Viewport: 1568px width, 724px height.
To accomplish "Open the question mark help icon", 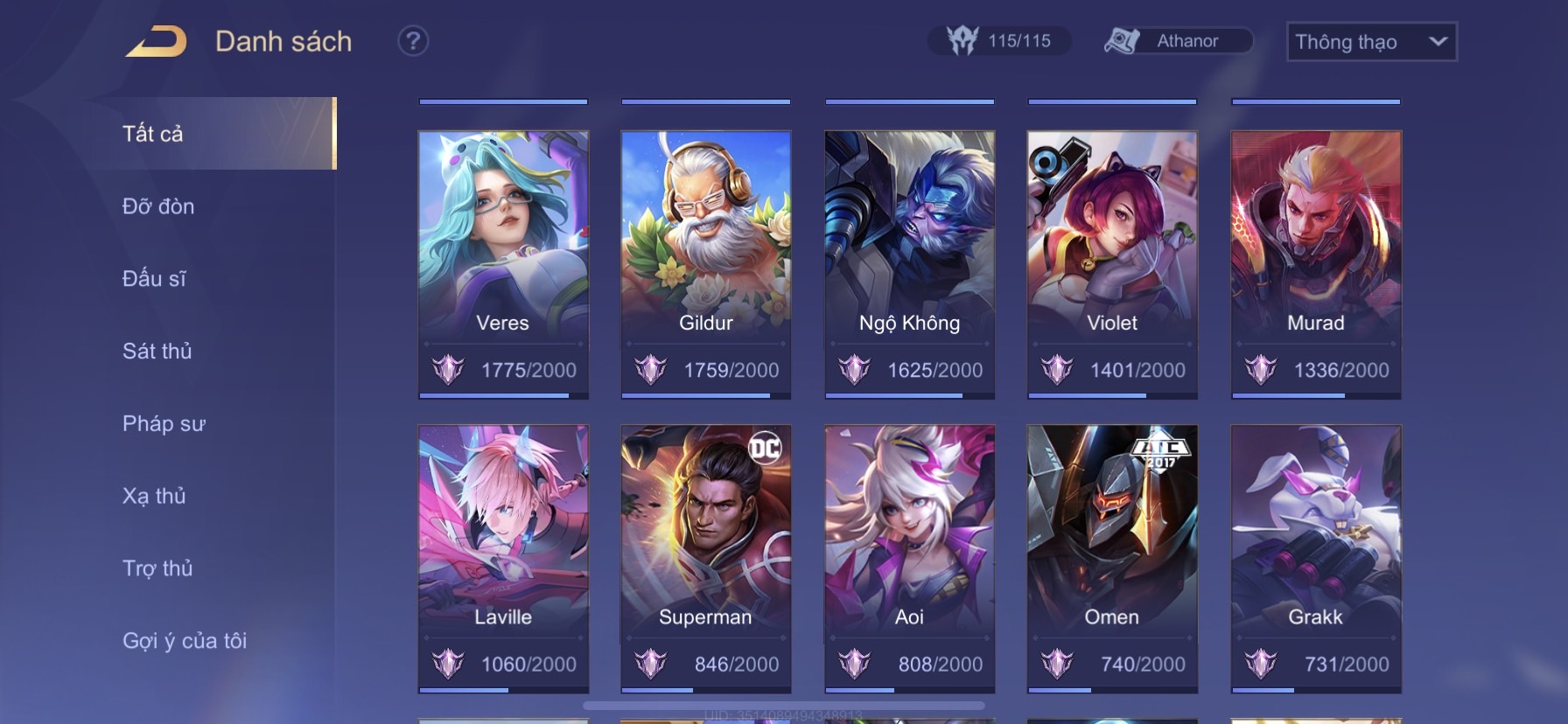I will (x=413, y=41).
